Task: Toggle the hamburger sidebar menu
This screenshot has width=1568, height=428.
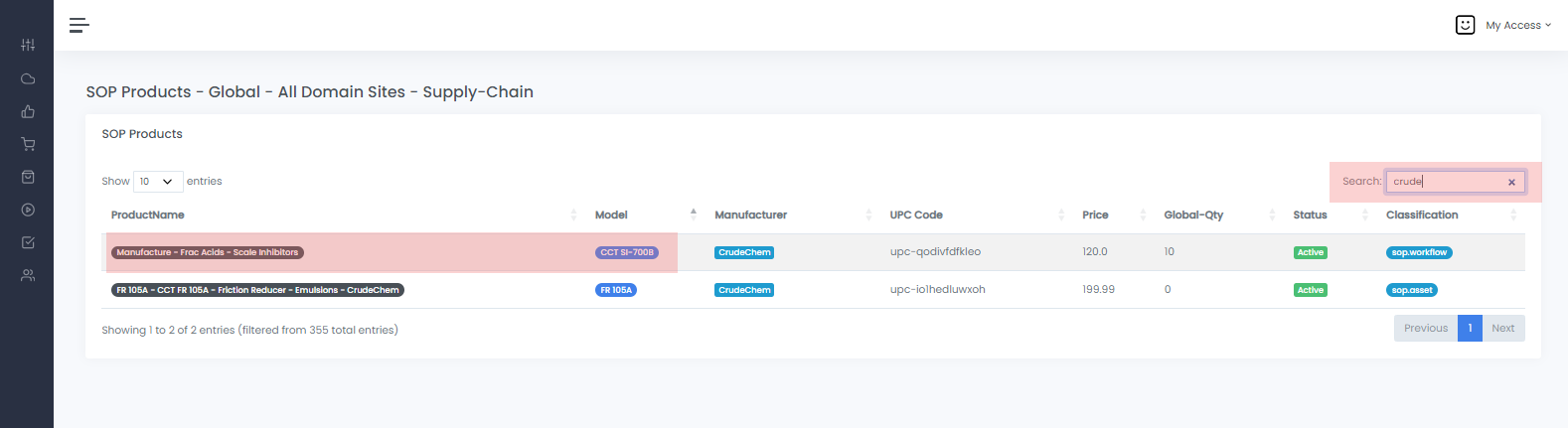Action: tap(79, 25)
